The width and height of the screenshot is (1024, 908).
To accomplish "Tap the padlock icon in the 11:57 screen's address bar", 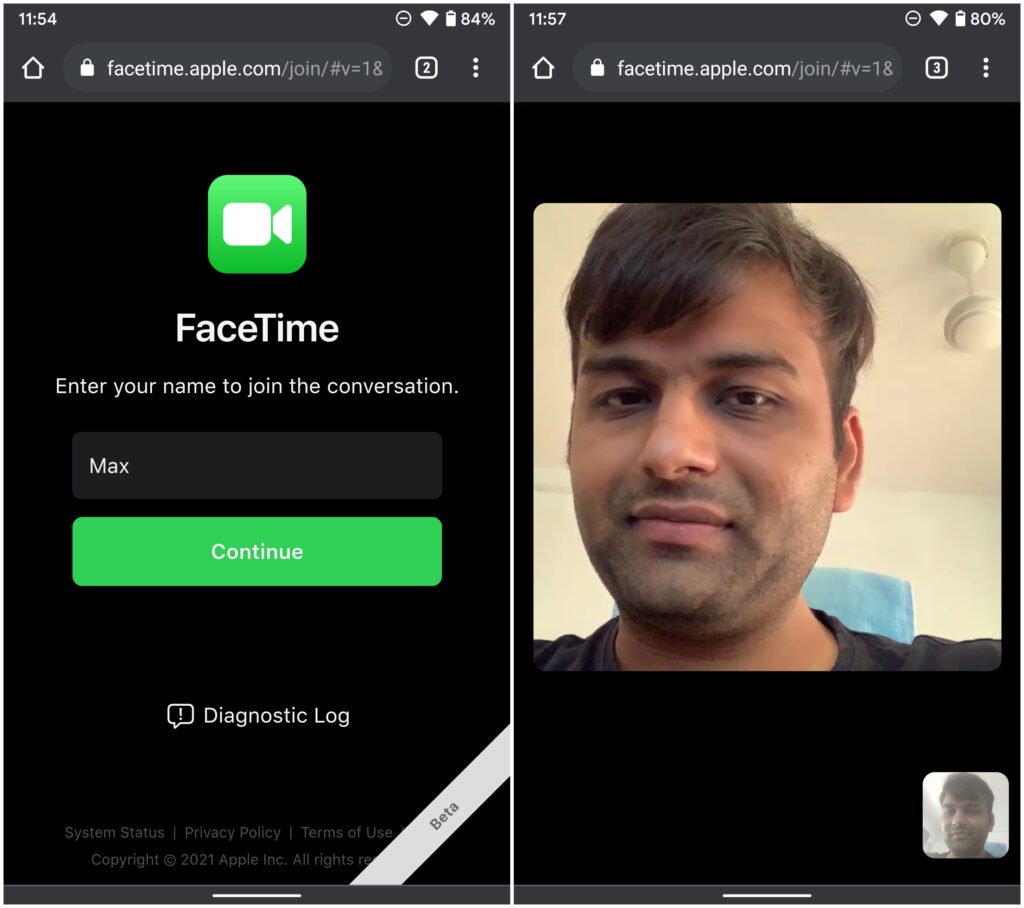I will pos(597,68).
